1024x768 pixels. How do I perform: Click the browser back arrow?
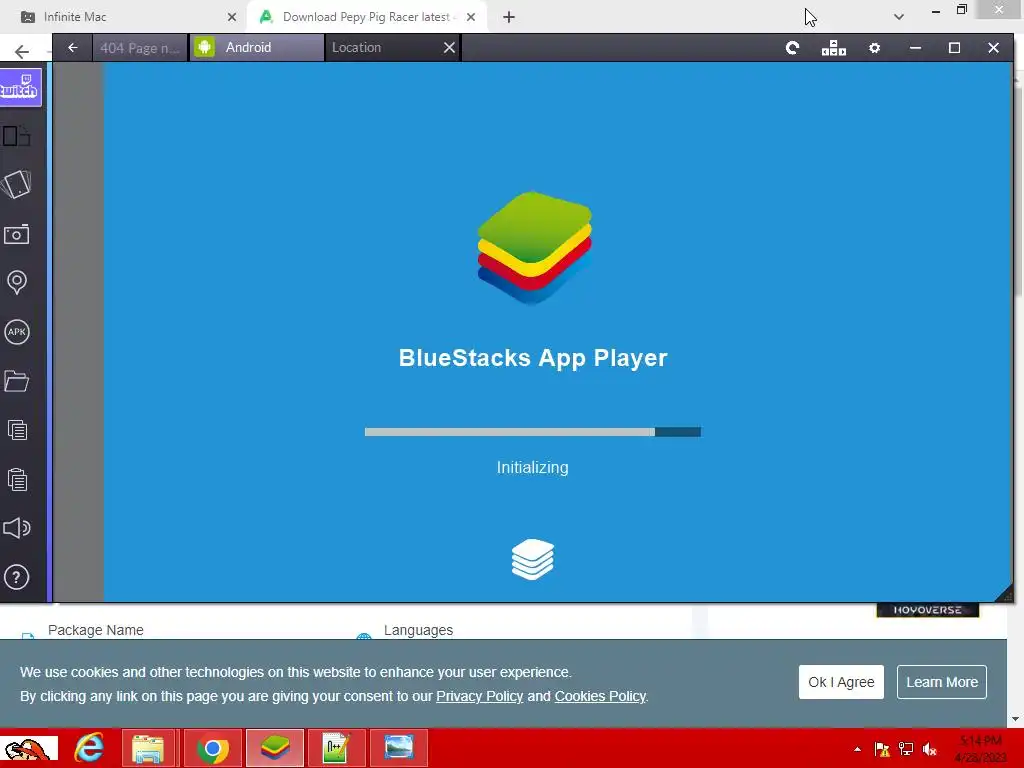(x=22, y=52)
